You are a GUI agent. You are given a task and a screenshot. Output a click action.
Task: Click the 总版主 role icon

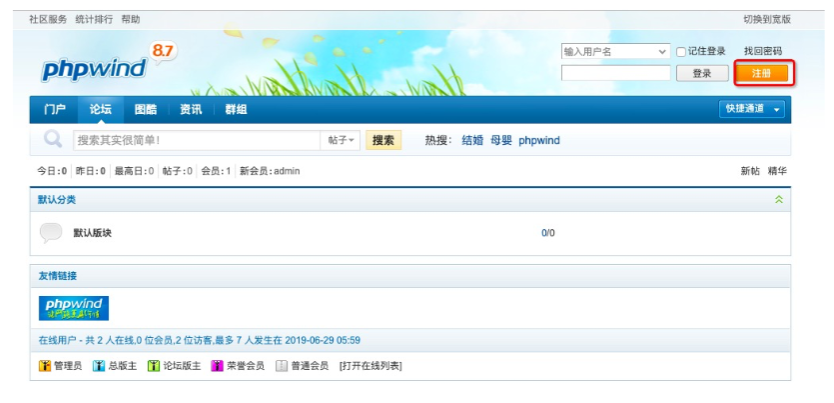coord(98,366)
